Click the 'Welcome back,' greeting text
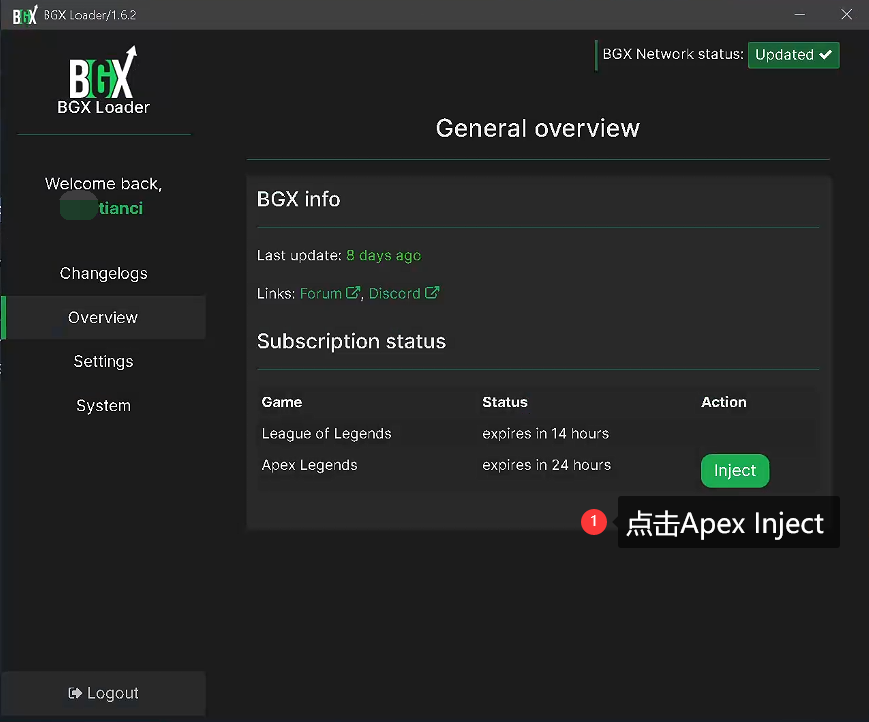Screen dimensions: 869x722 click(104, 183)
